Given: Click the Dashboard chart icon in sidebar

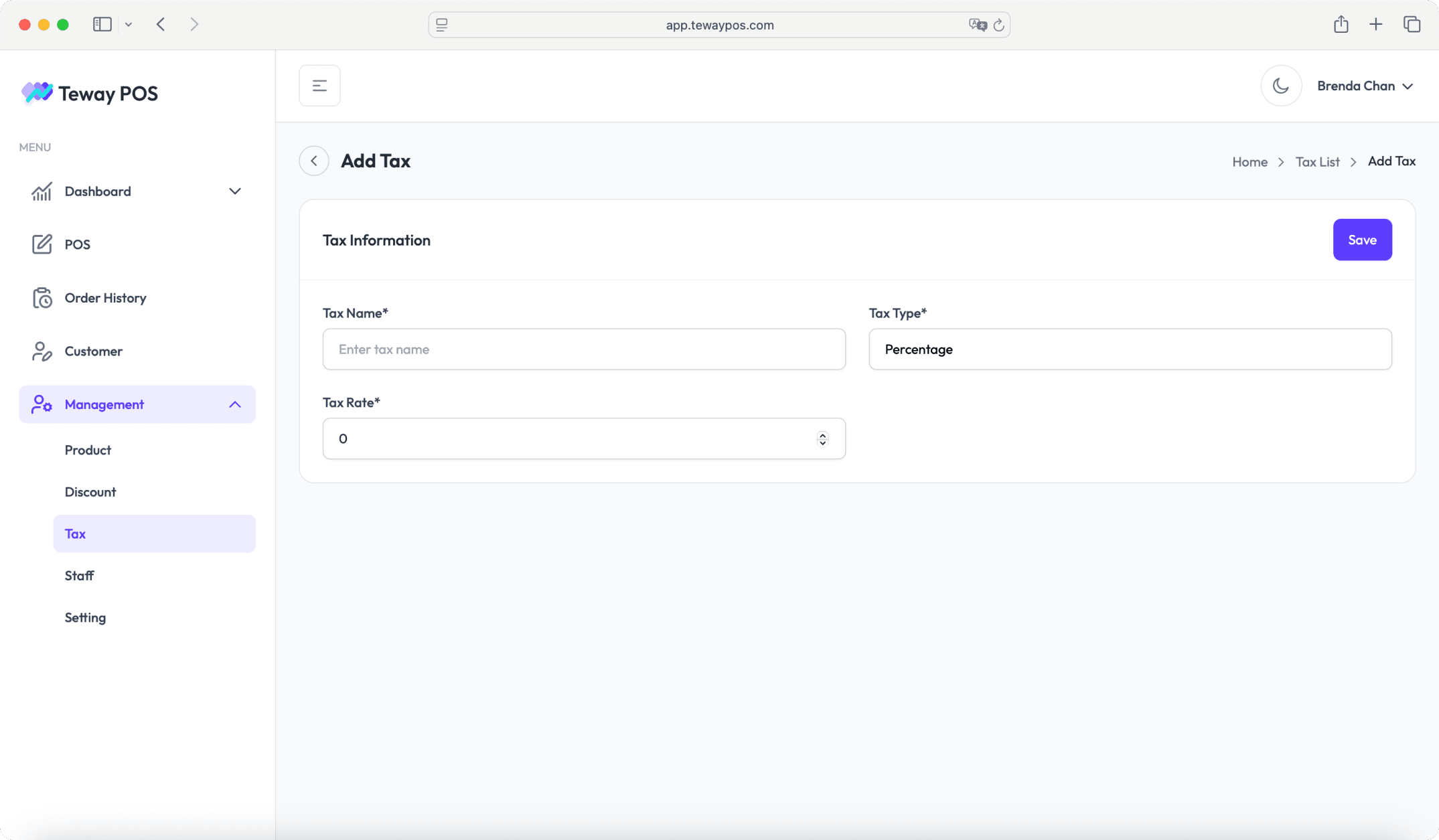Looking at the screenshot, I should point(42,191).
